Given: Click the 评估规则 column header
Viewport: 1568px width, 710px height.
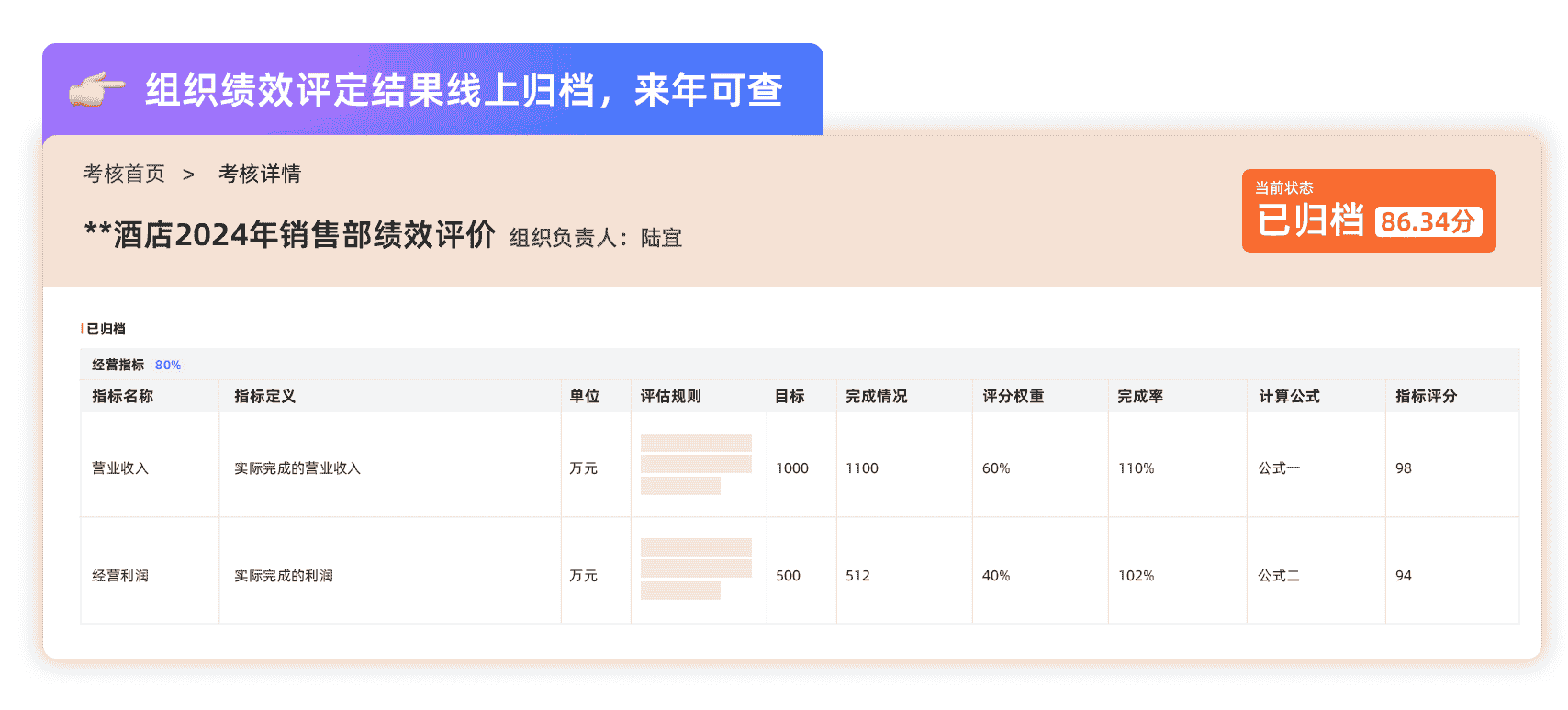Looking at the screenshot, I should coord(671,396).
